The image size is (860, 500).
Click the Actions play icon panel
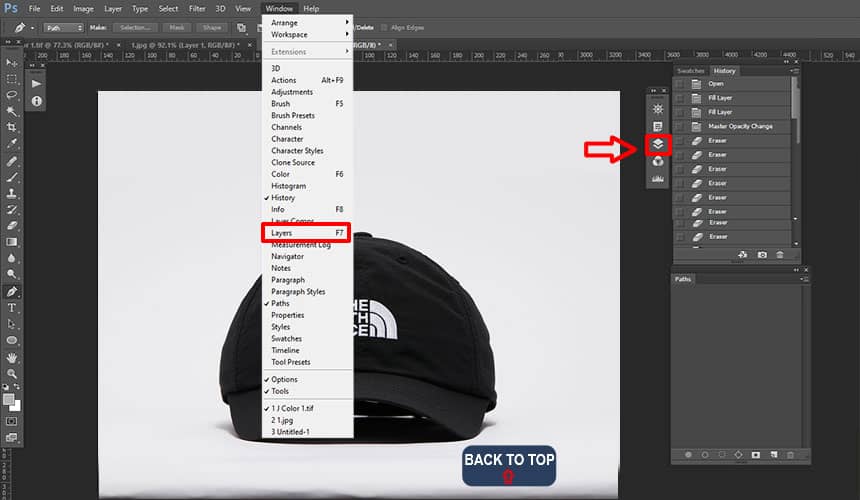point(36,84)
